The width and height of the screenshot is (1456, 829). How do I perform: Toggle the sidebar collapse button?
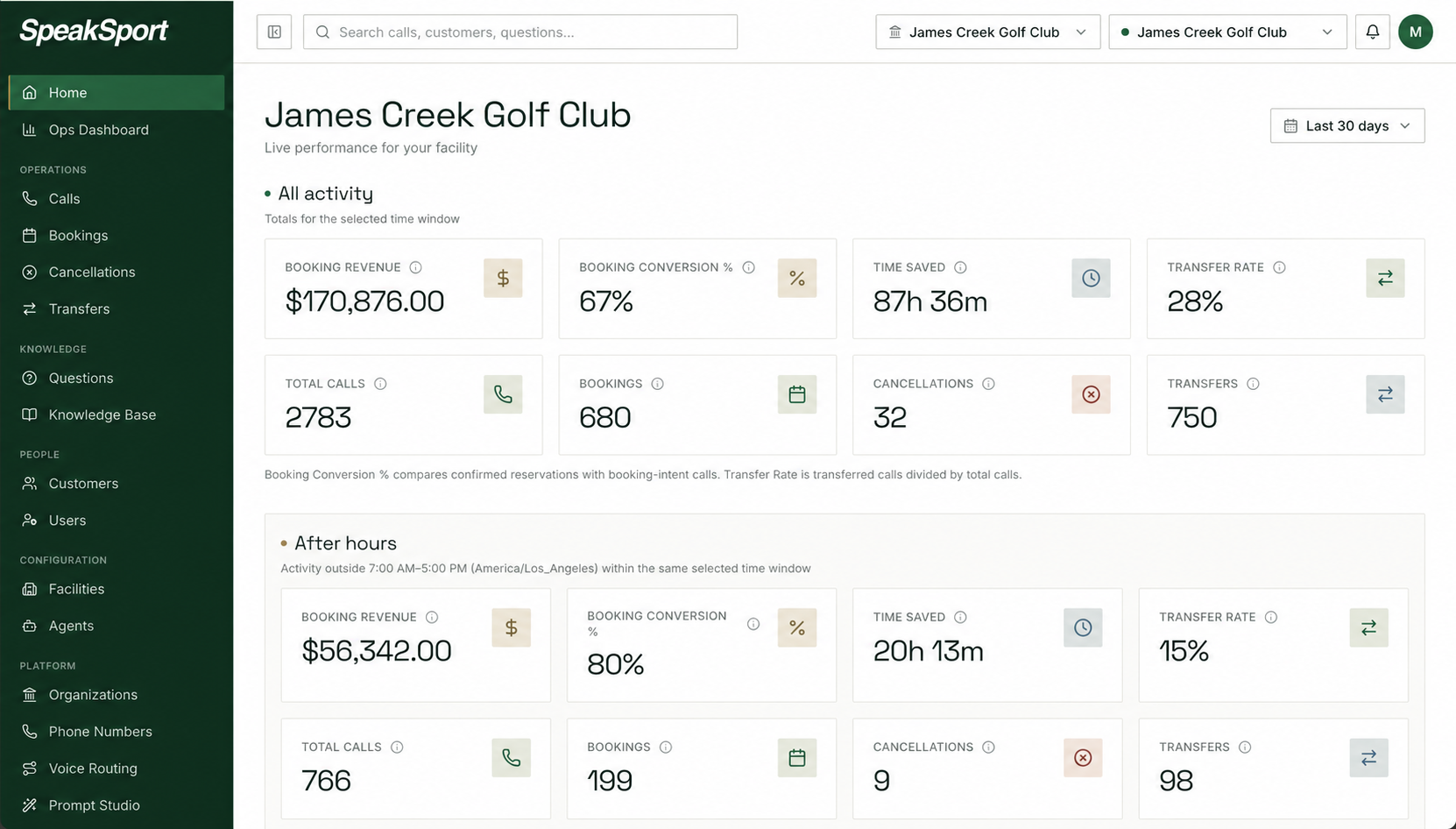click(x=274, y=32)
